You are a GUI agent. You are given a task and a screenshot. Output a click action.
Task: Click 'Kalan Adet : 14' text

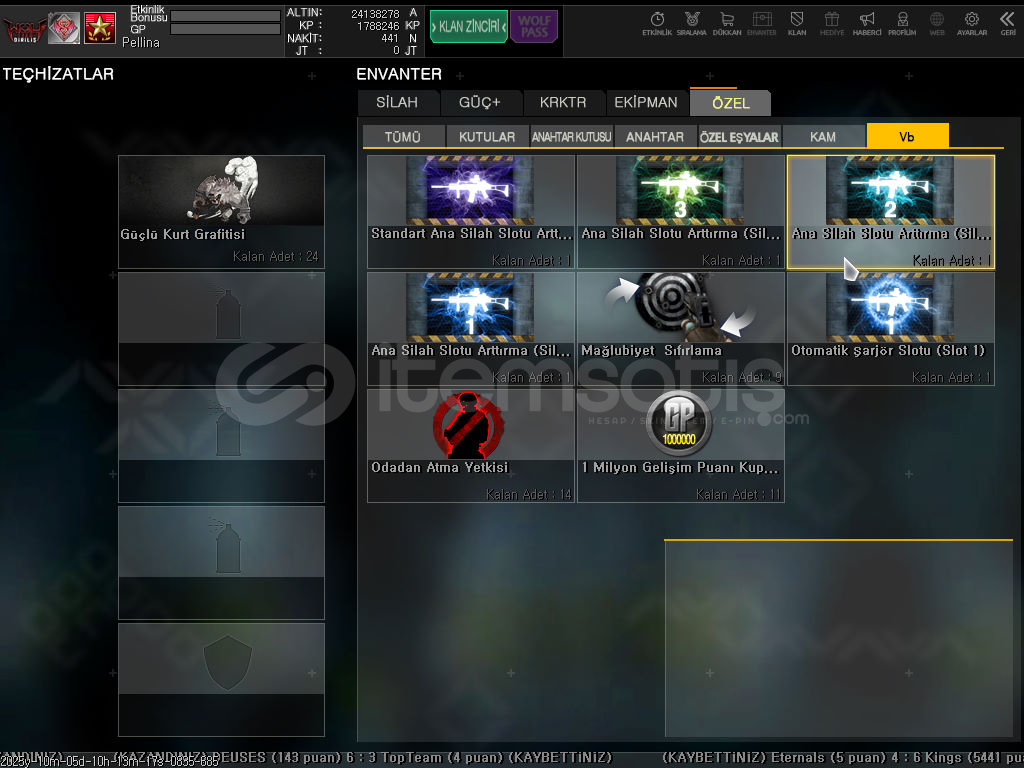pyautogui.click(x=528, y=495)
